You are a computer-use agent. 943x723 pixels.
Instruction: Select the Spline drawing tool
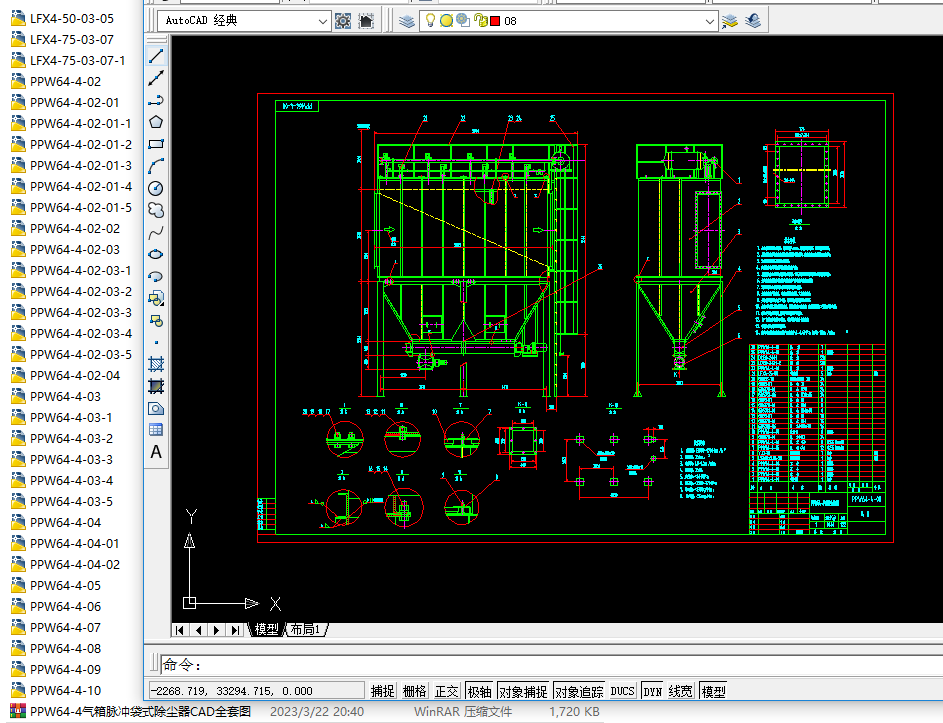[x=156, y=232]
